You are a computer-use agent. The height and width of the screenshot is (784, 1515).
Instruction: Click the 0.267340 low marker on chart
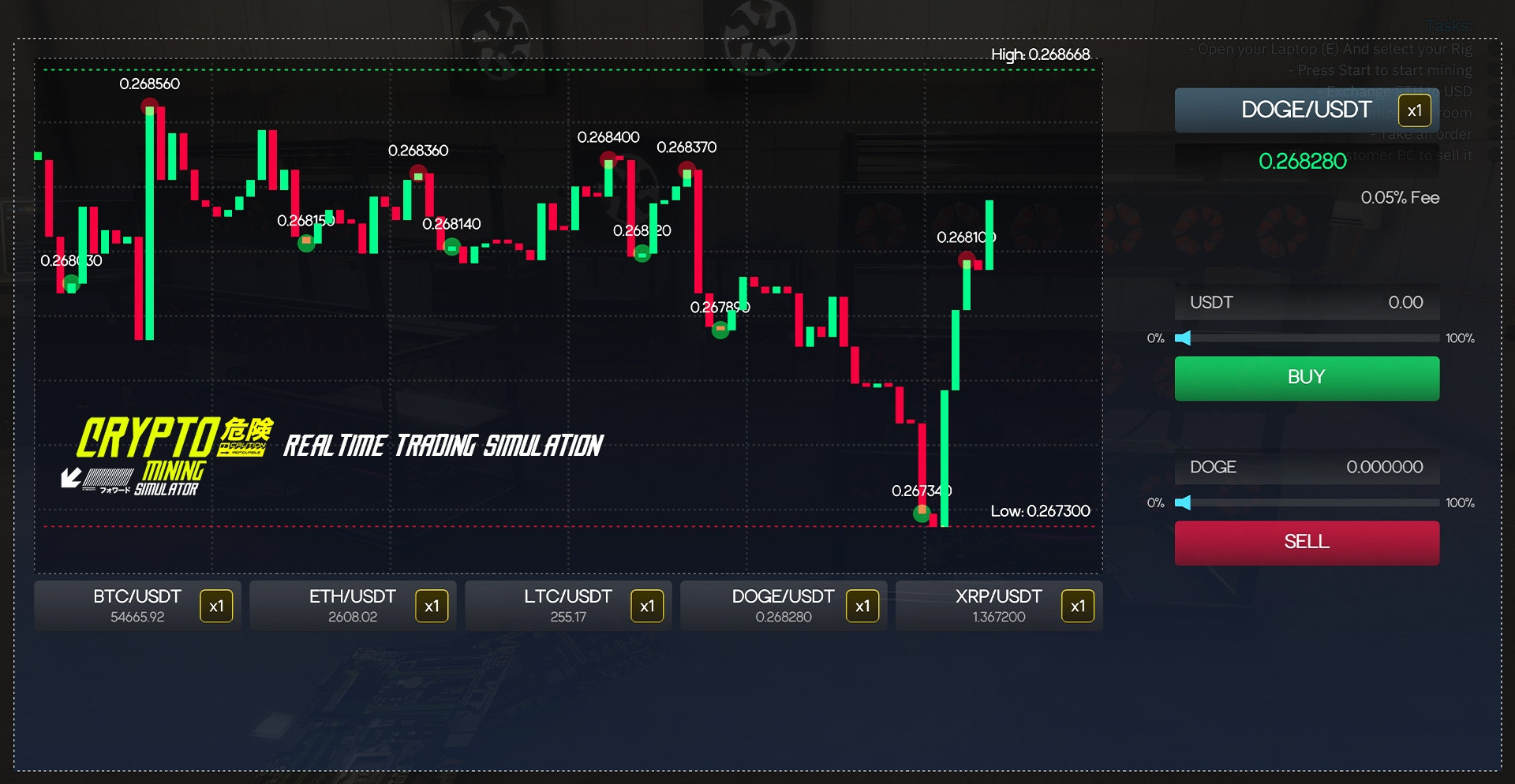coord(922,513)
